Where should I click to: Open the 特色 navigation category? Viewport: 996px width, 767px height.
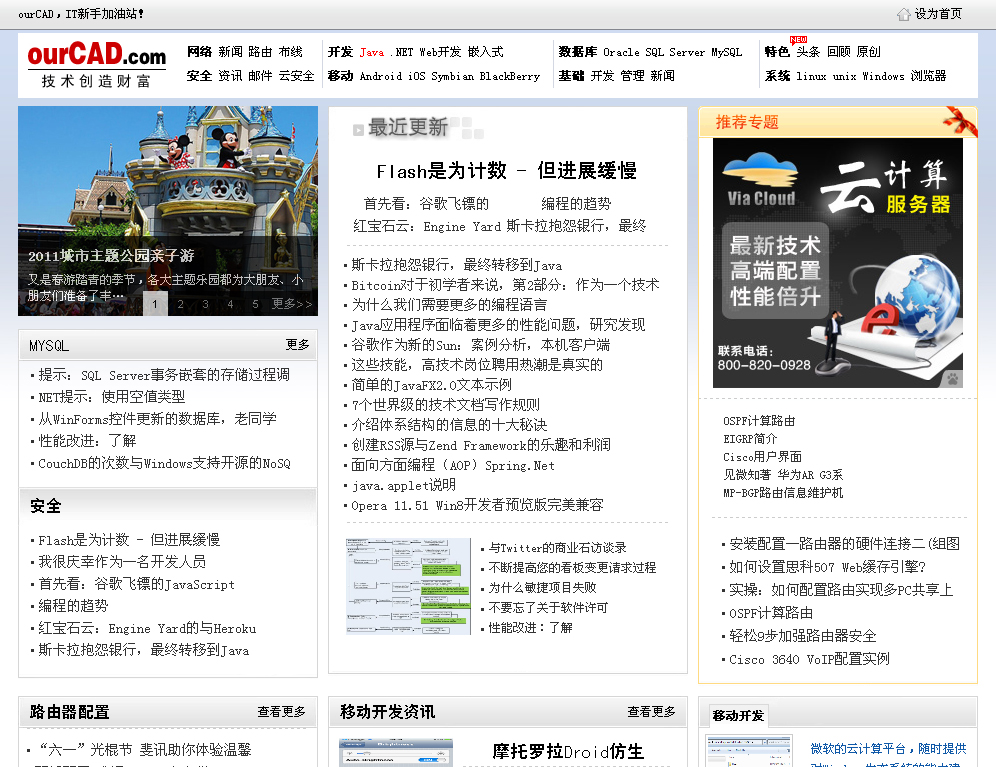(x=777, y=51)
